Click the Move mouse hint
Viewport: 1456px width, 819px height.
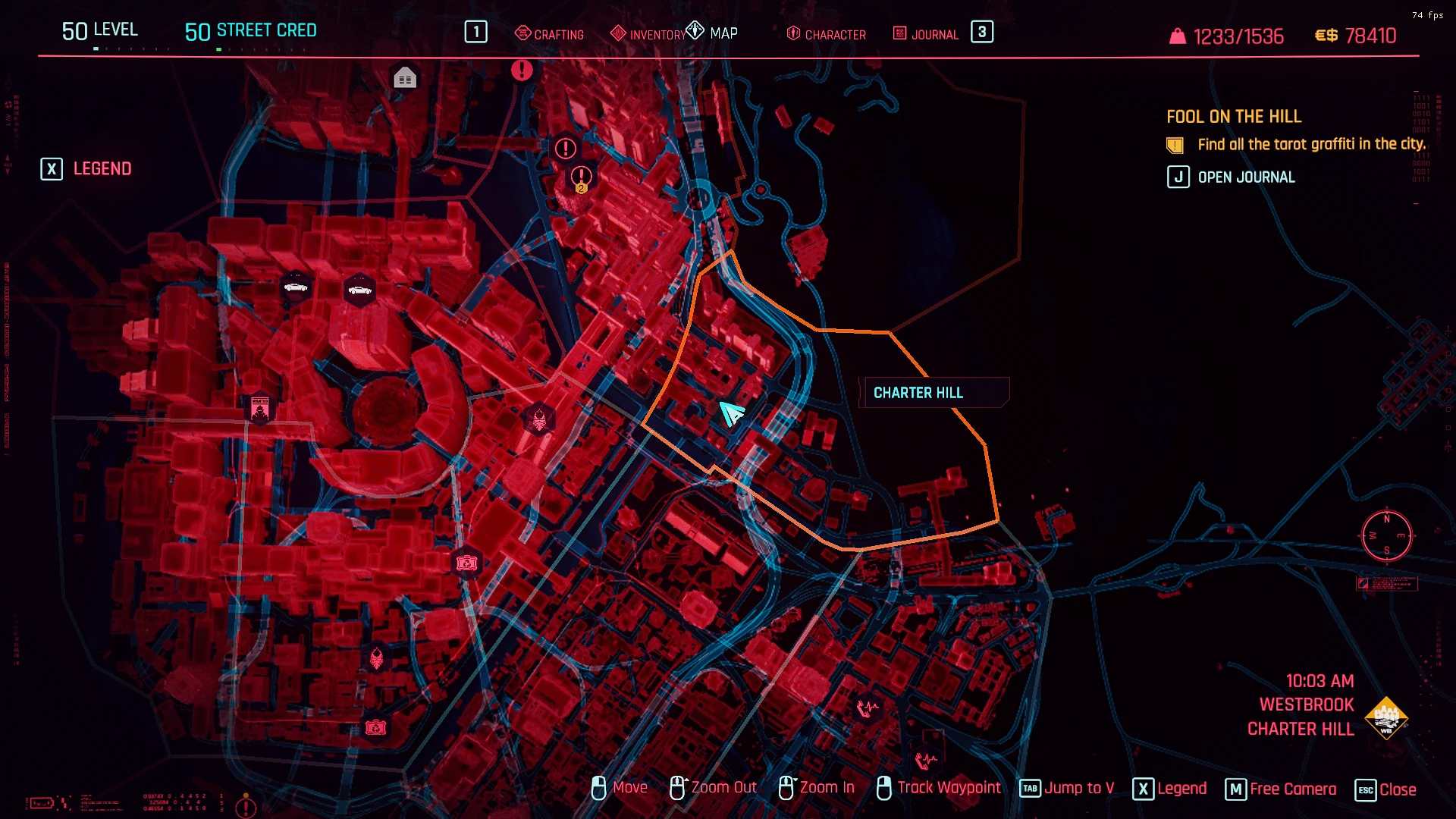tap(619, 788)
